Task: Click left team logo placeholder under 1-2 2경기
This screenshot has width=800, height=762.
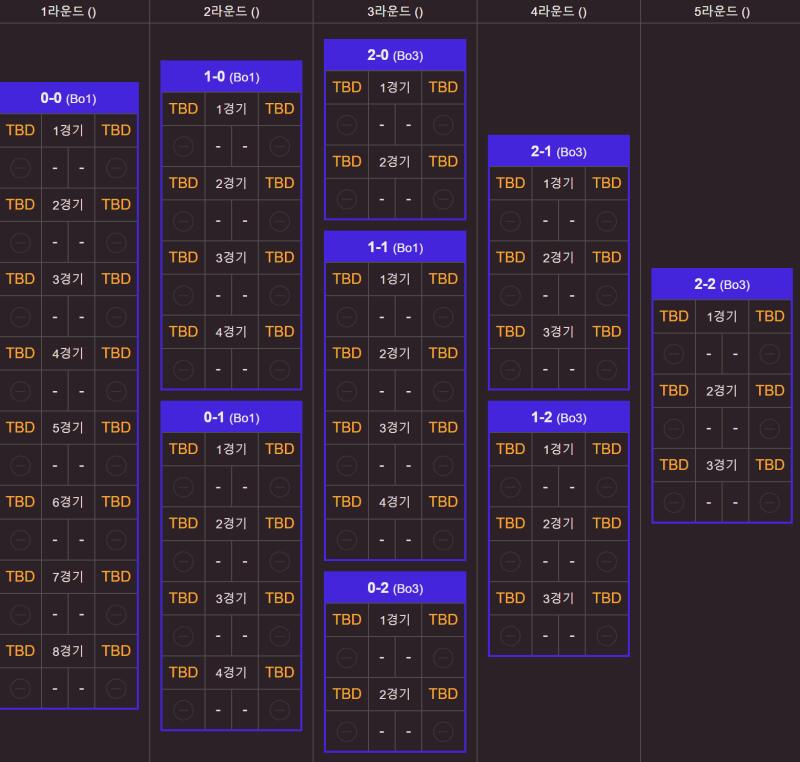Action: (x=510, y=562)
